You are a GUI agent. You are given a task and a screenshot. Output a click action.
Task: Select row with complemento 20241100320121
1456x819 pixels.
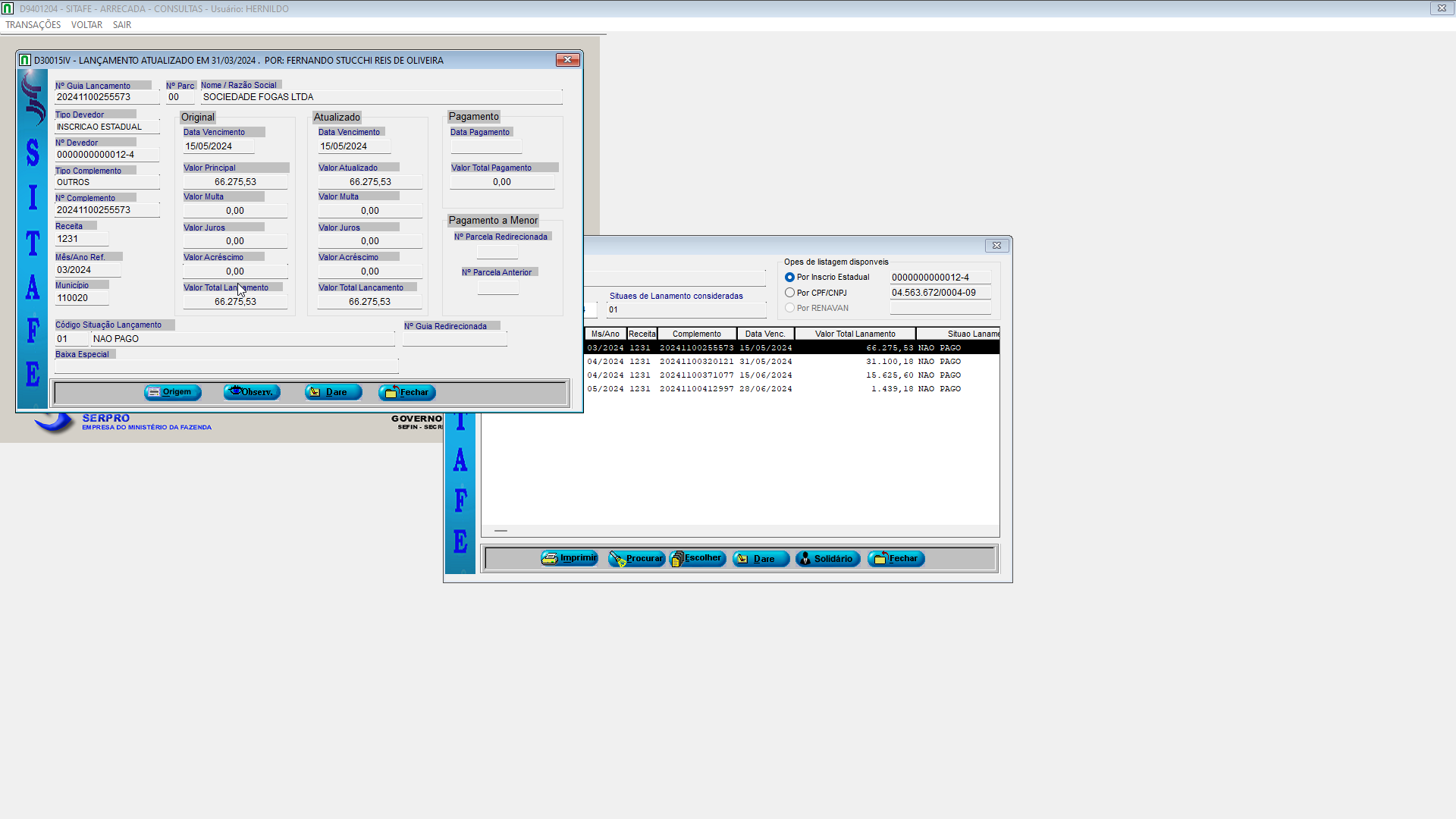696,362
